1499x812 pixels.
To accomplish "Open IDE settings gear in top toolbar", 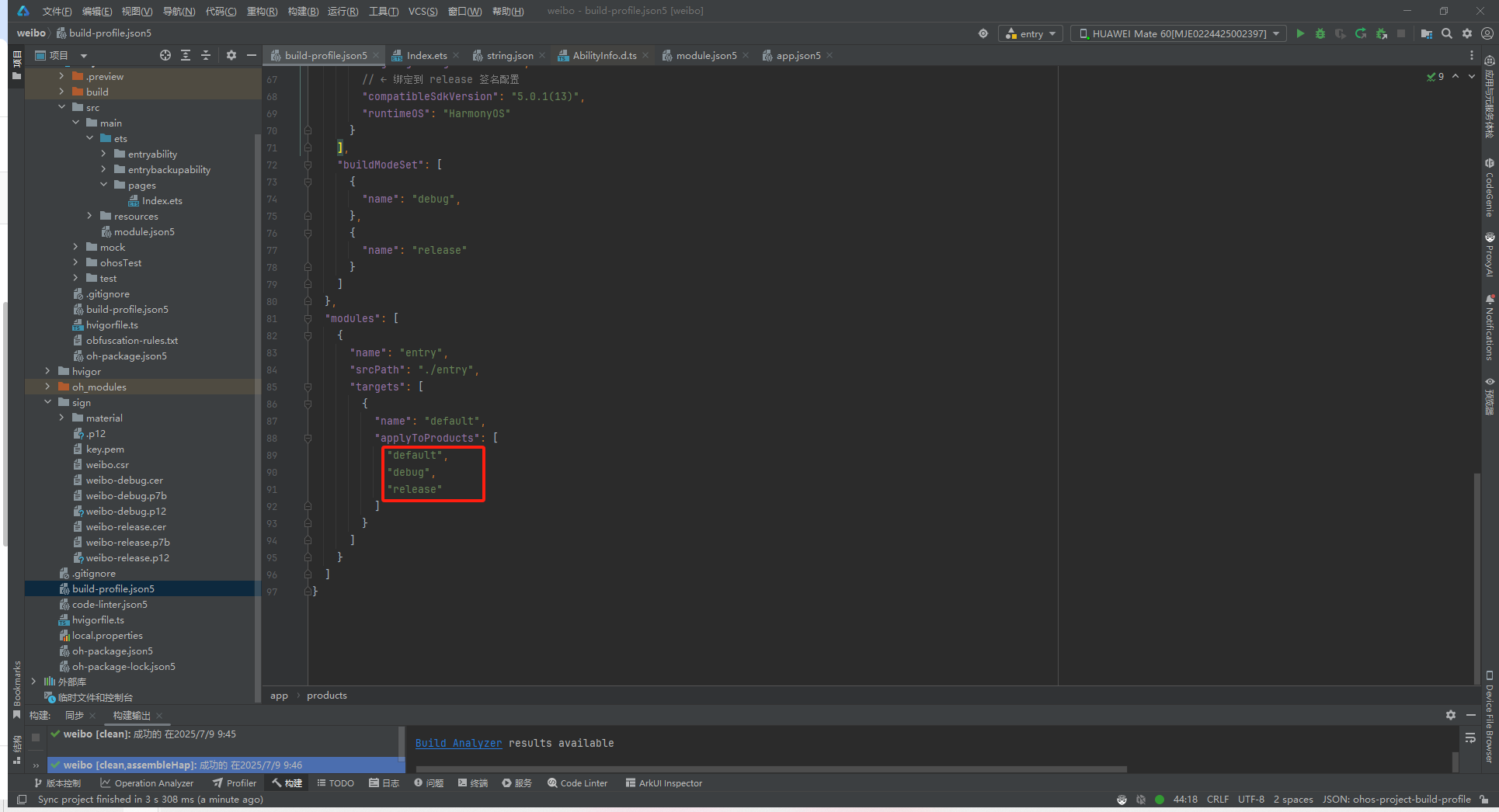I will [x=1467, y=33].
